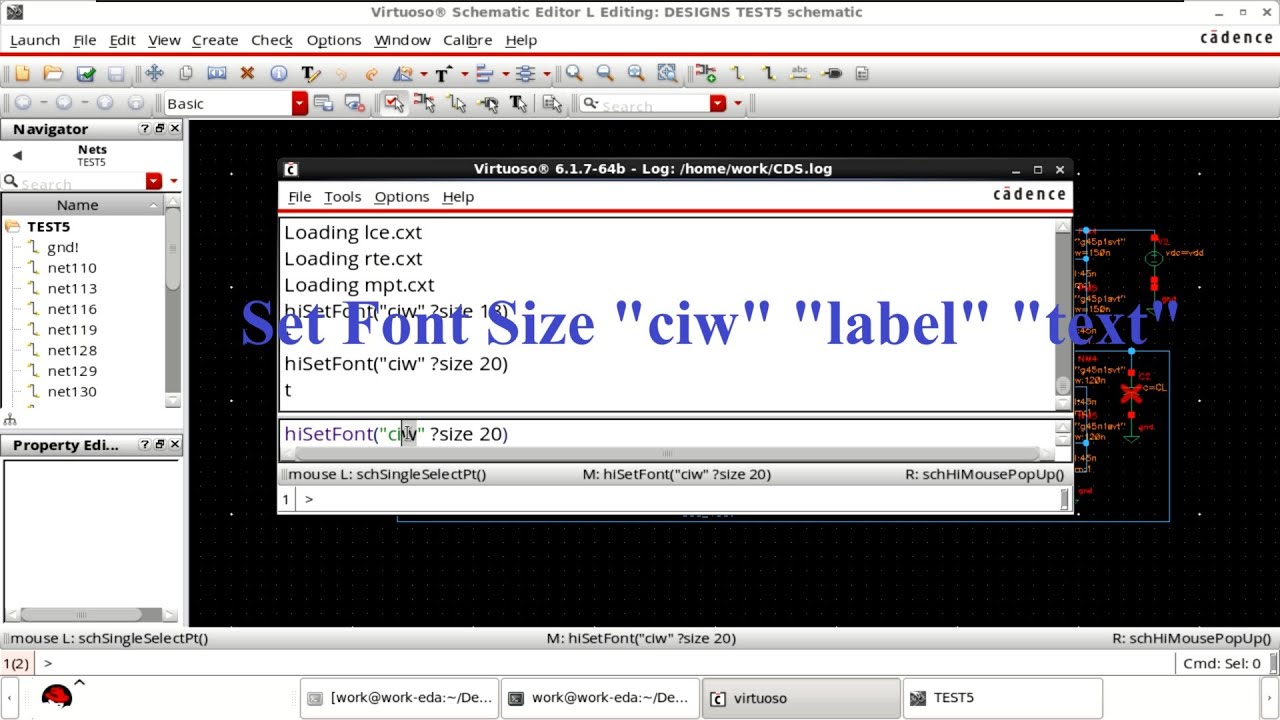Click the workspace delete icon beside Basic

pyautogui.click(x=354, y=103)
